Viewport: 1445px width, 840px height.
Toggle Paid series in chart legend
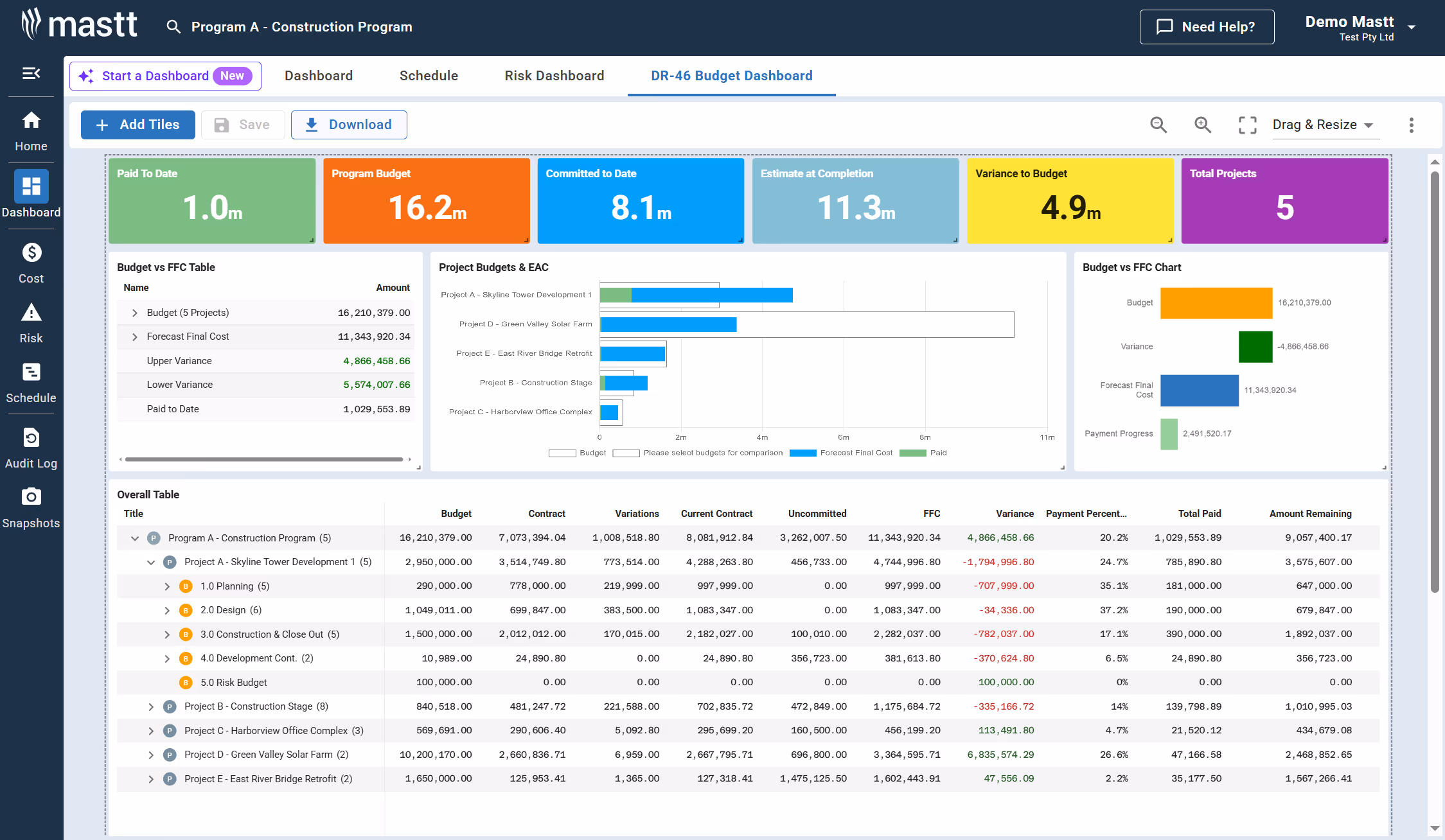pos(923,453)
